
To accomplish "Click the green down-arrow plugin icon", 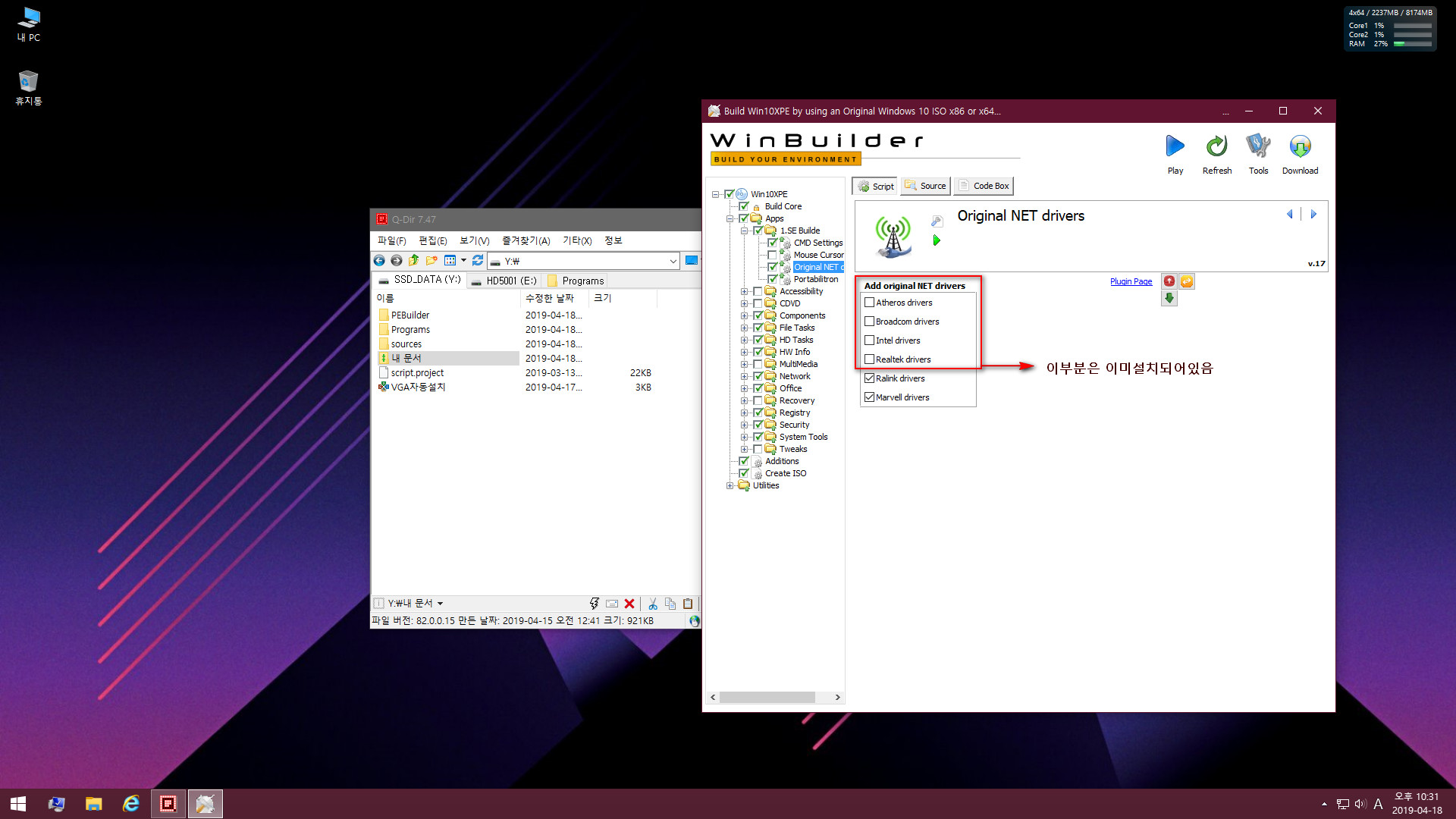I will (1169, 299).
